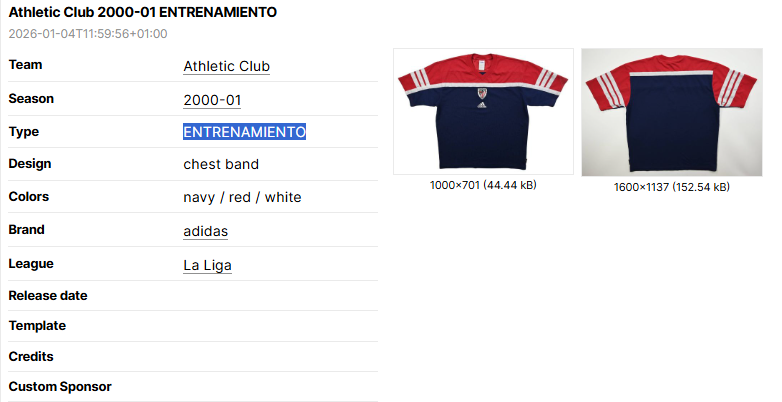
Task: Click the Release date field label
Action: point(48,296)
